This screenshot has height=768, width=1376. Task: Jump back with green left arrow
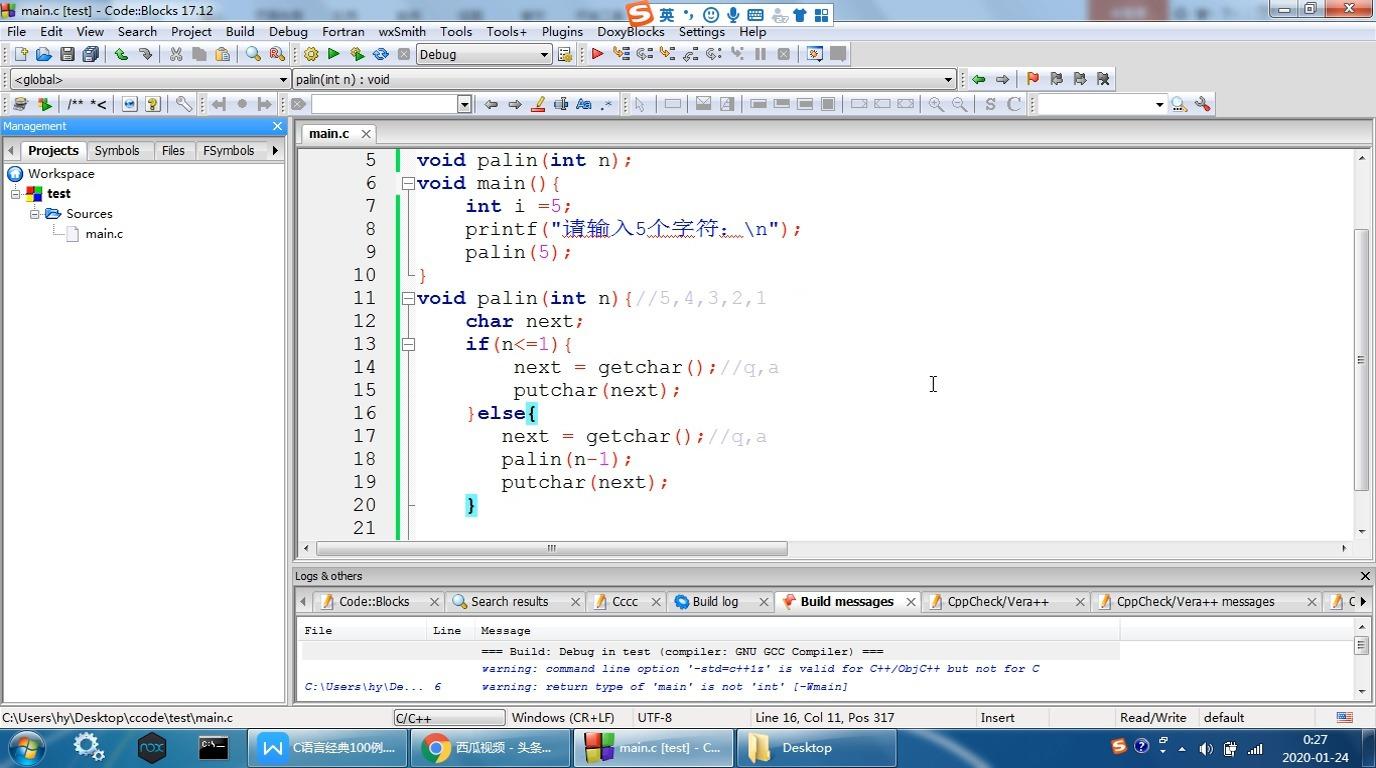pos(978,79)
